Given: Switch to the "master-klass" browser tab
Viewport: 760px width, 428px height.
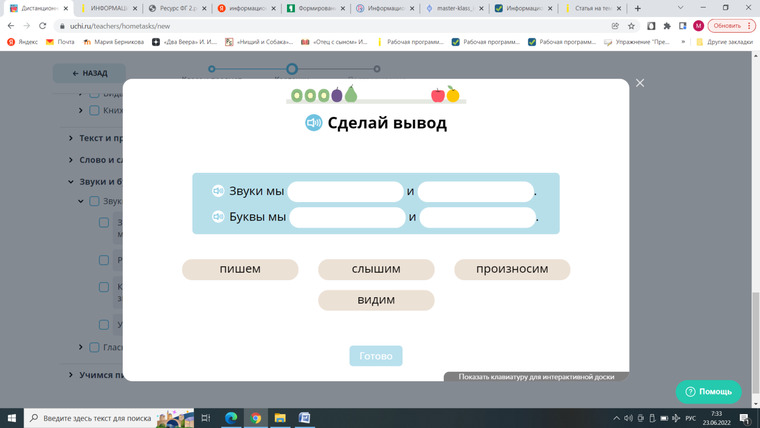Looking at the screenshot, I should point(453,8).
